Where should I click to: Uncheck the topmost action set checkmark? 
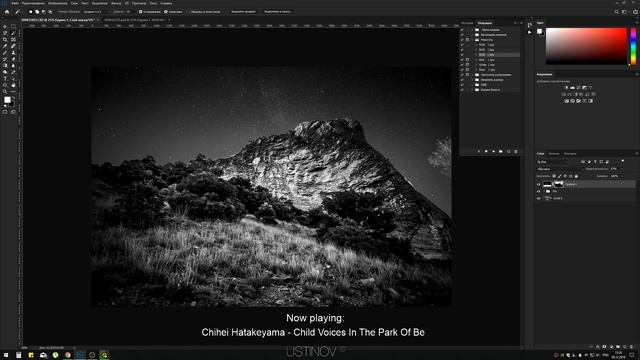tap(462, 30)
